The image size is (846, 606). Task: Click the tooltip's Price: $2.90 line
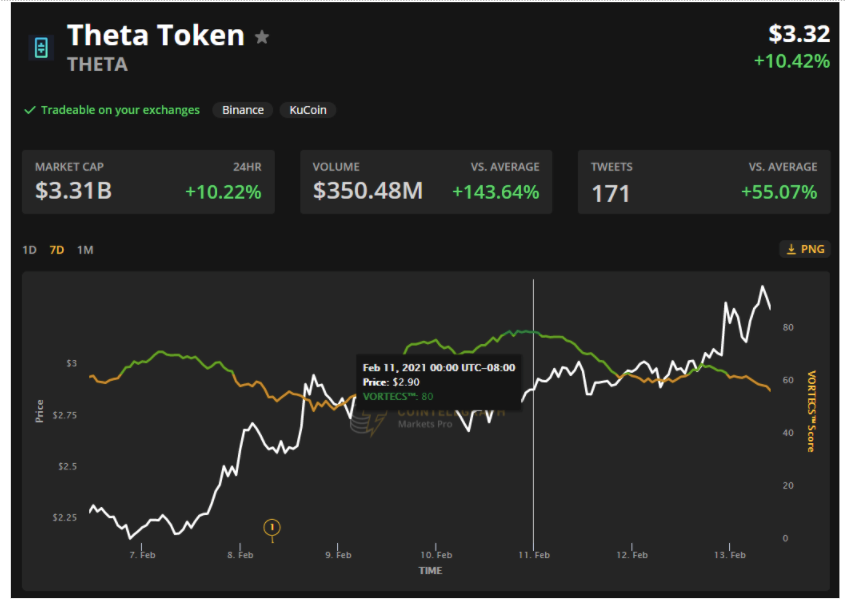coord(391,382)
